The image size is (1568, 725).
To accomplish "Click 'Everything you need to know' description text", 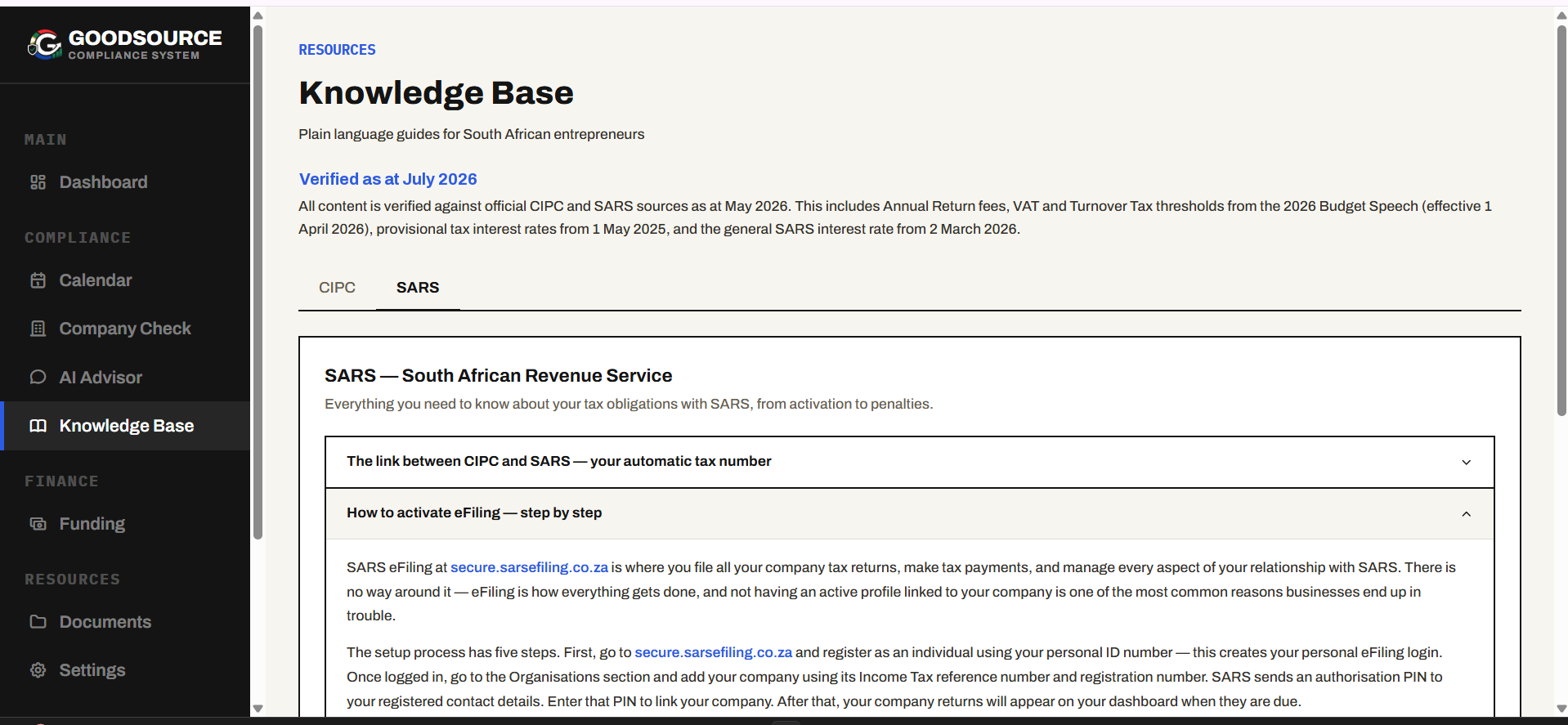I will tap(629, 404).
